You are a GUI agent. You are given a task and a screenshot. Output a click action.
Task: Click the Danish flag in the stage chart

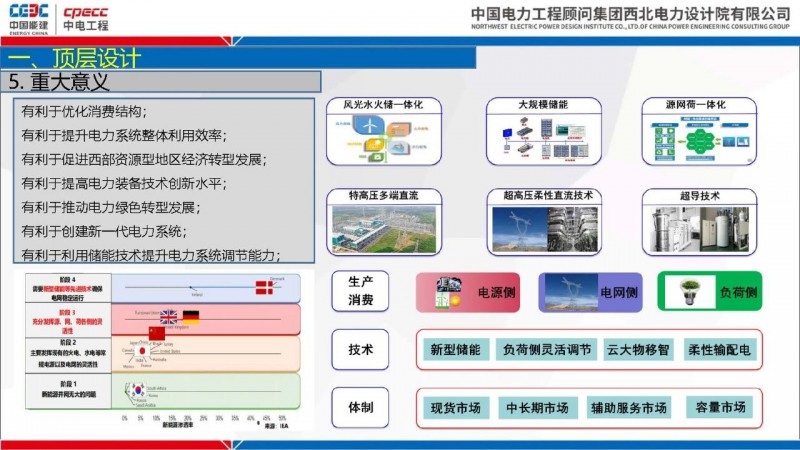coord(264,289)
